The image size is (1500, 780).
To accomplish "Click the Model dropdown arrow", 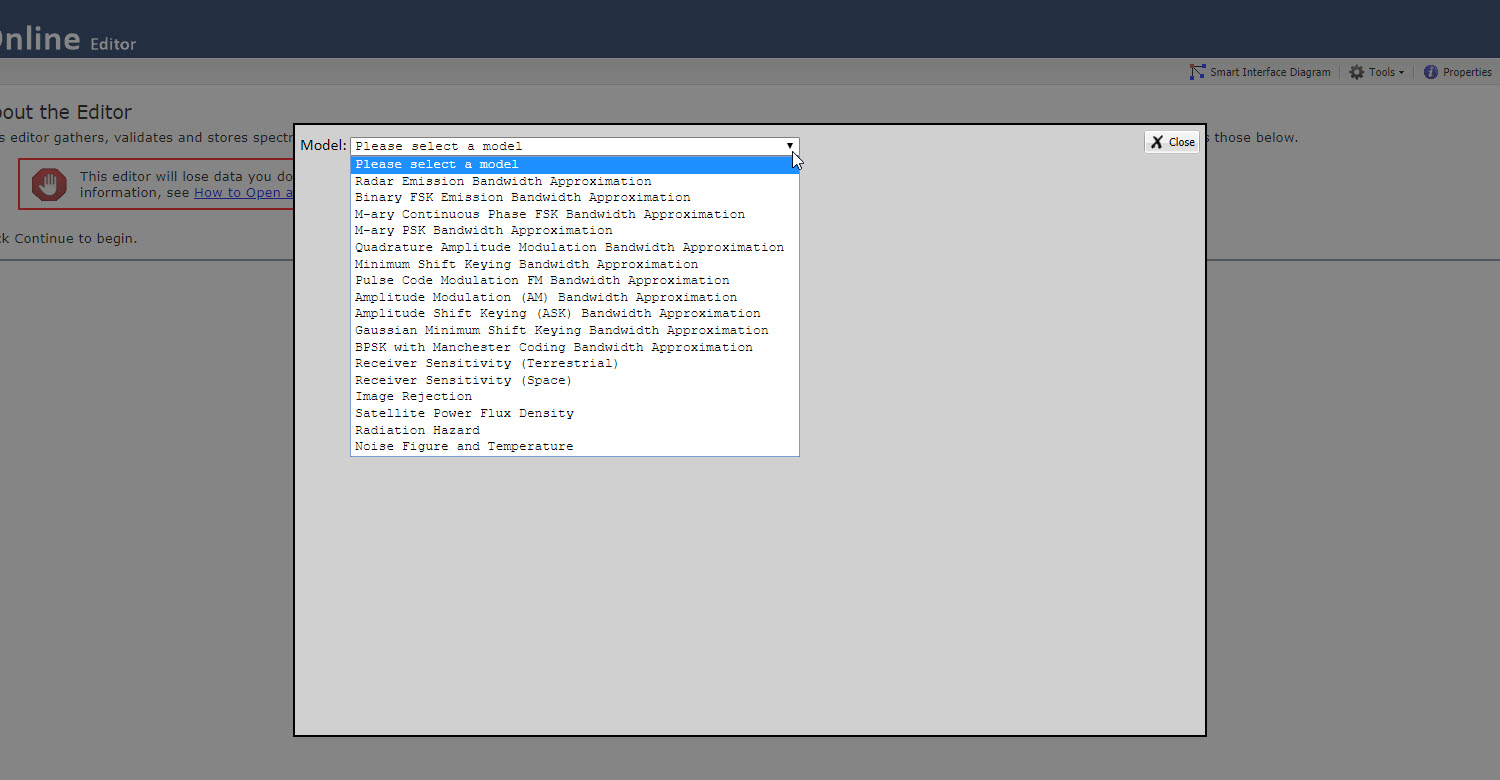I will pos(789,146).
